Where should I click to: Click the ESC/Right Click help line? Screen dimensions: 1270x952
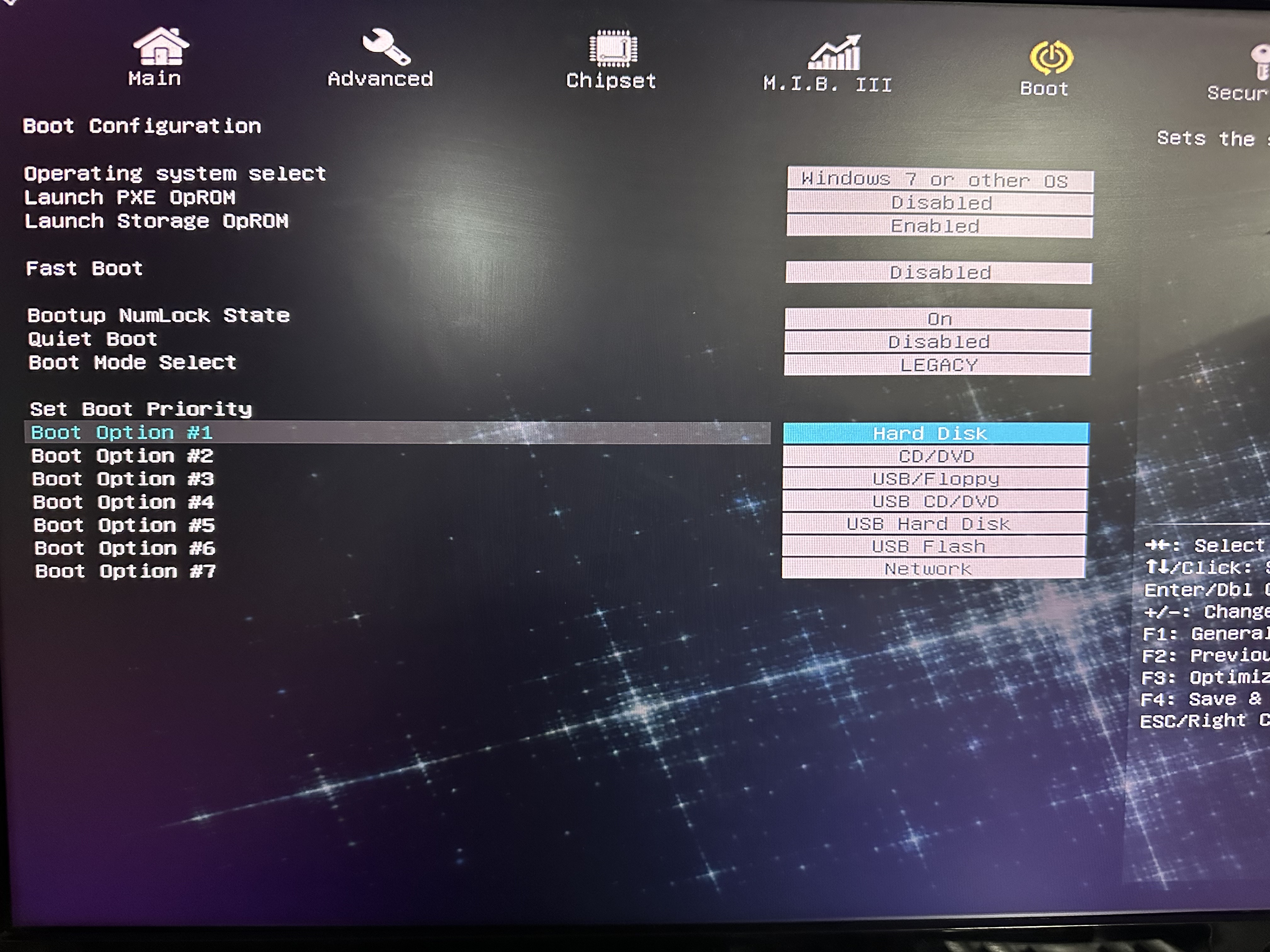point(1204,721)
